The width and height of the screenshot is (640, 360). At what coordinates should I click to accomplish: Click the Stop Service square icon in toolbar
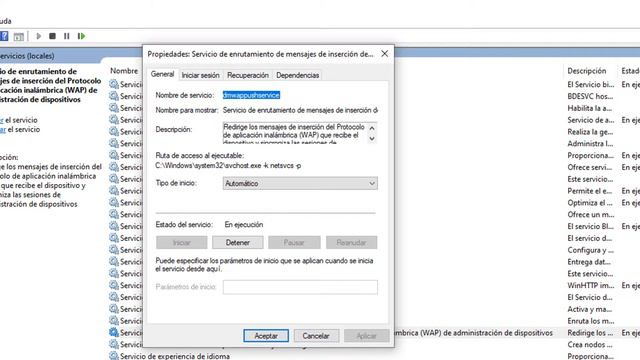[x=52, y=36]
